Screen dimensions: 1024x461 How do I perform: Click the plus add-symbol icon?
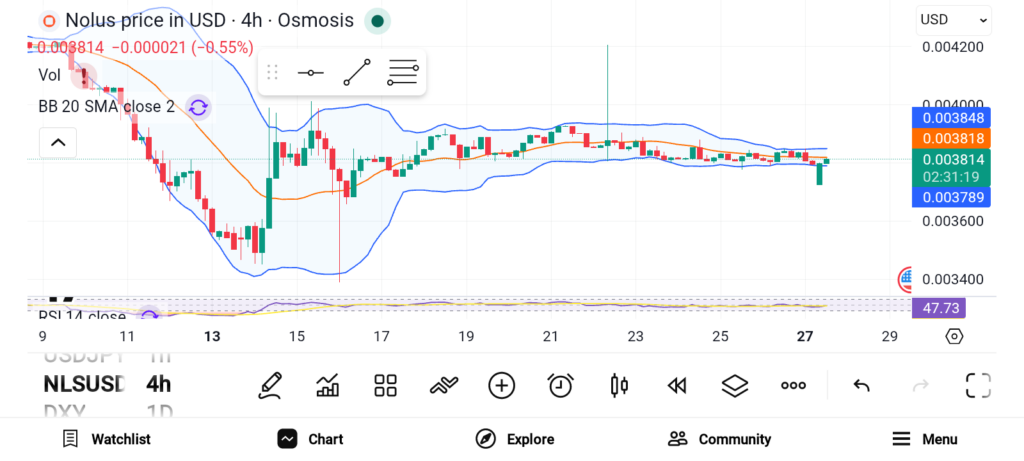(x=501, y=385)
